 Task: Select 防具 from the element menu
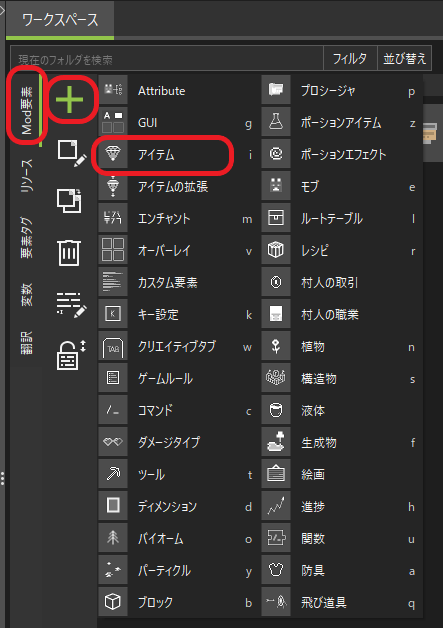click(x=341, y=570)
